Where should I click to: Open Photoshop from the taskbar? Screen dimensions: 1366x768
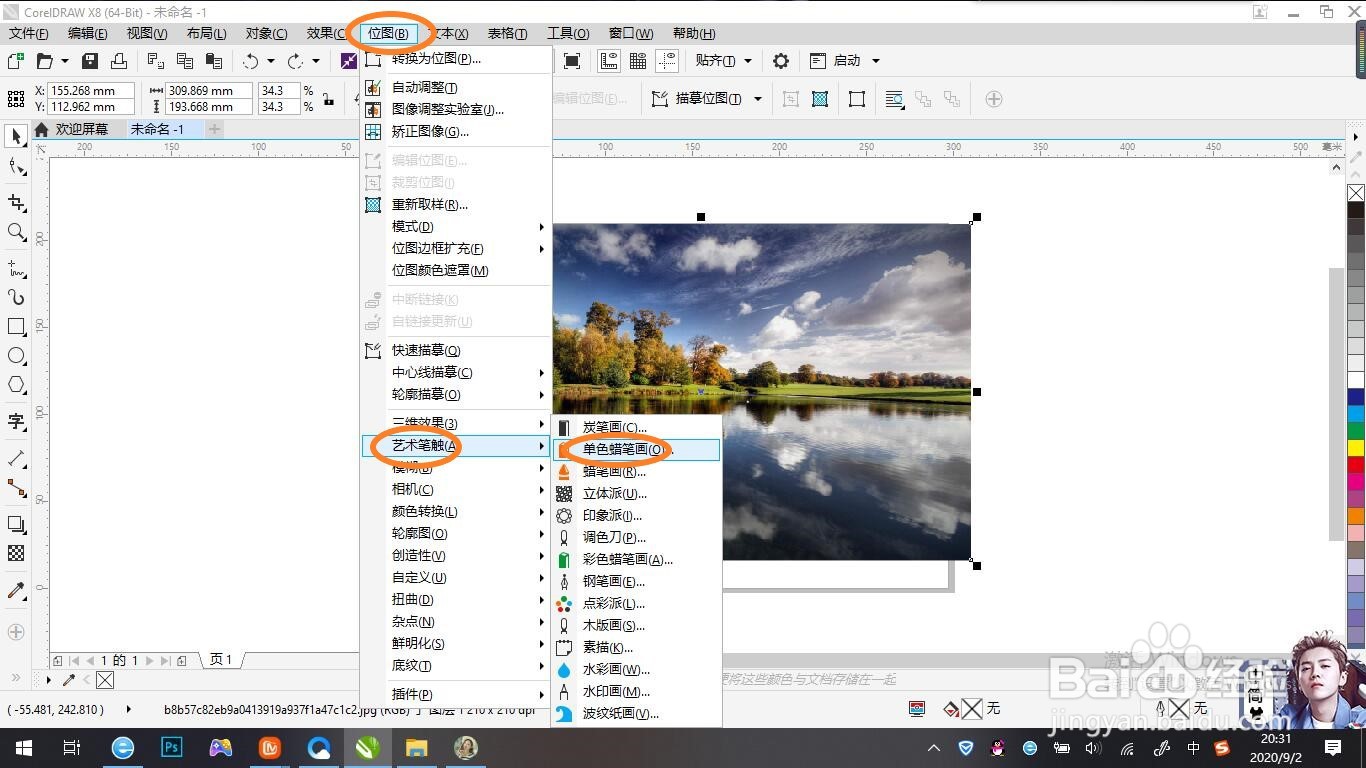(x=172, y=748)
